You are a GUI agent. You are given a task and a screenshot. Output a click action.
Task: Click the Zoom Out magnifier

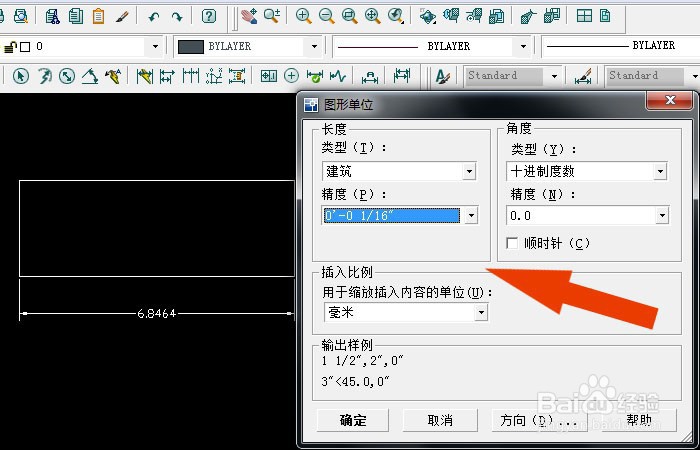[x=327, y=16]
